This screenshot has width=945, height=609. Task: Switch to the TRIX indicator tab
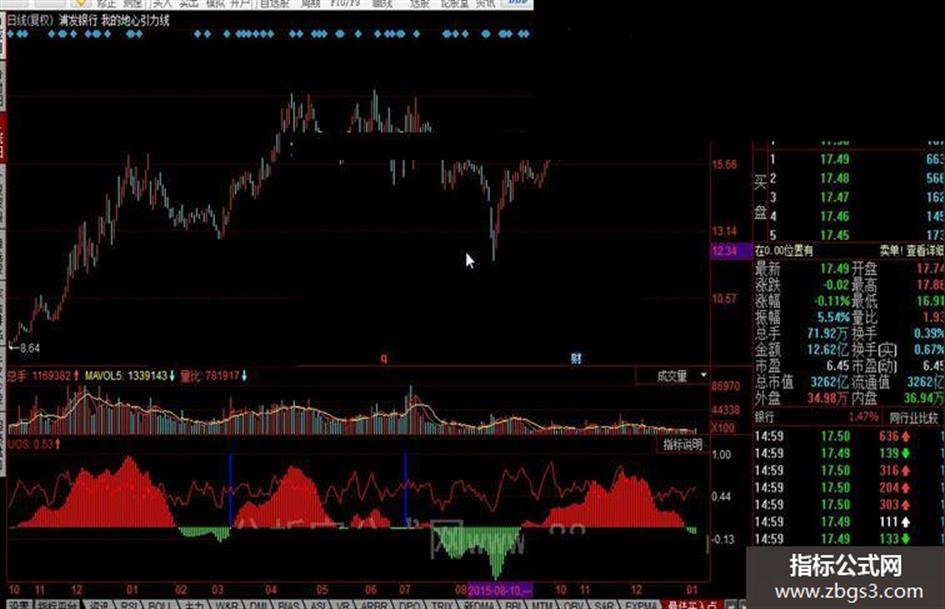click(442, 604)
